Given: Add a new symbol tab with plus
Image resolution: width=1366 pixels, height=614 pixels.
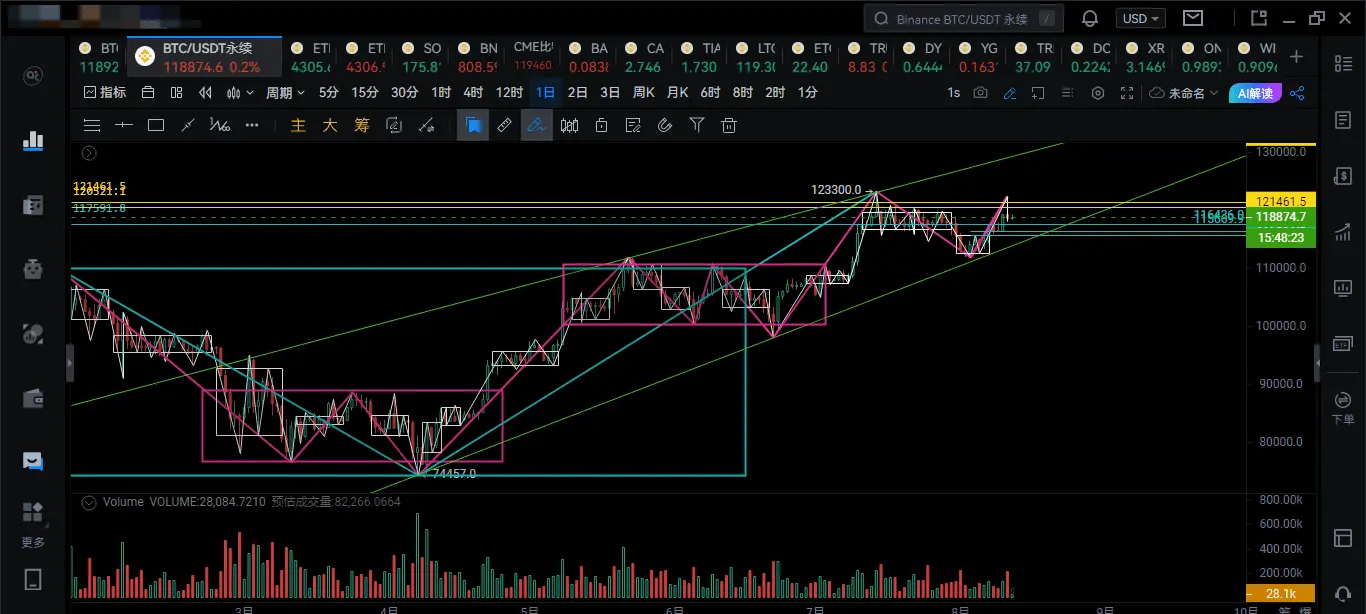Looking at the screenshot, I should click(1297, 56).
